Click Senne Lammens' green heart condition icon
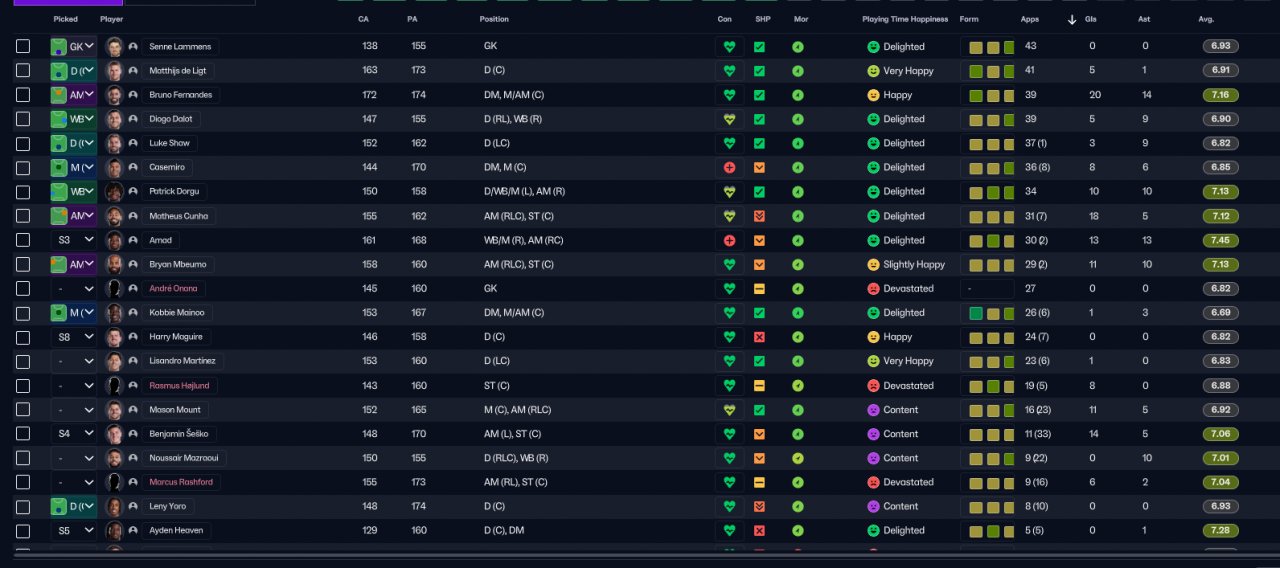Viewport: 1280px width, 568px height. tap(729, 47)
